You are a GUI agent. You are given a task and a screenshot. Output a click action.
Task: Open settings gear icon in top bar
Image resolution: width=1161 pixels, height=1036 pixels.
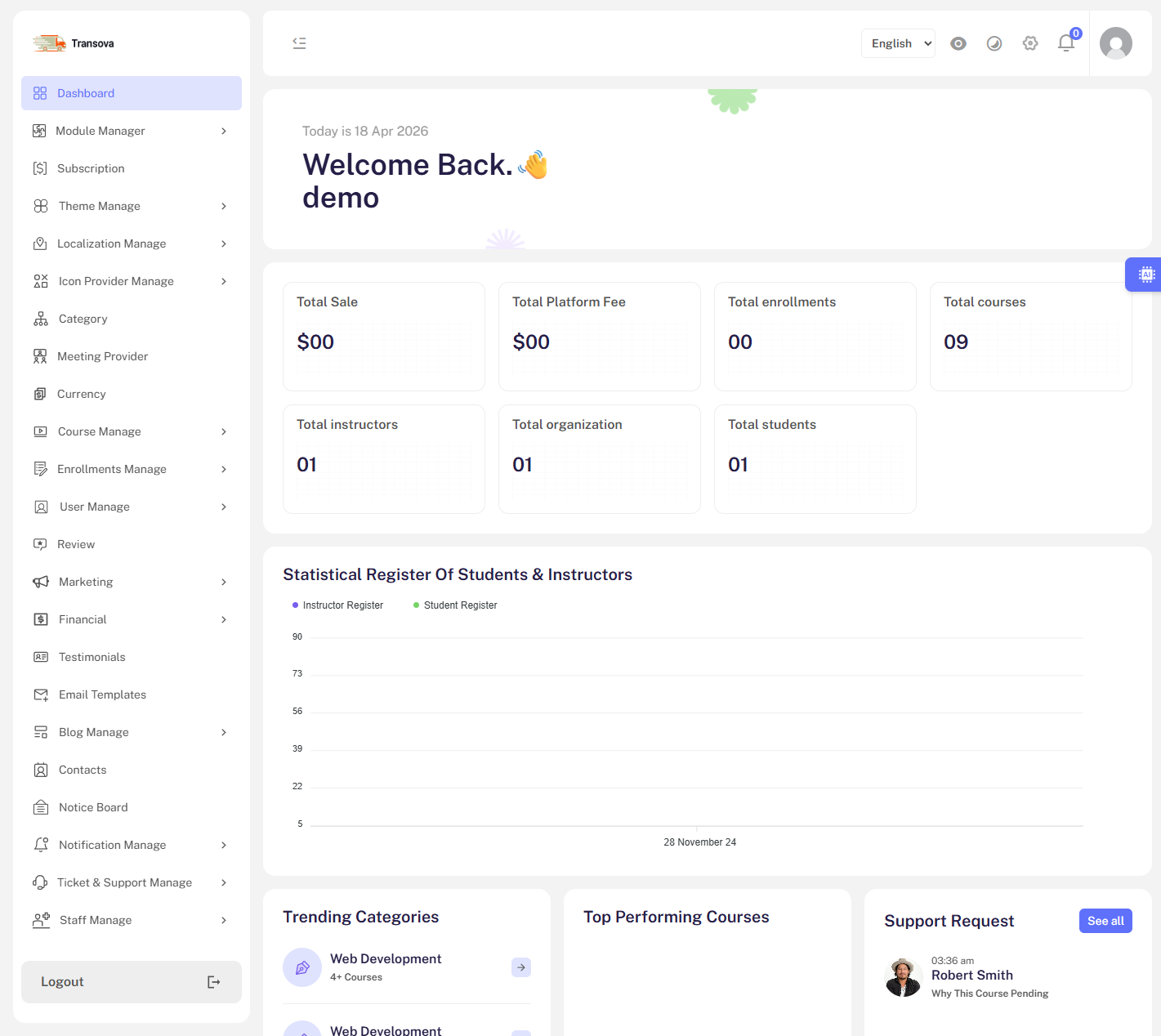(x=1030, y=43)
